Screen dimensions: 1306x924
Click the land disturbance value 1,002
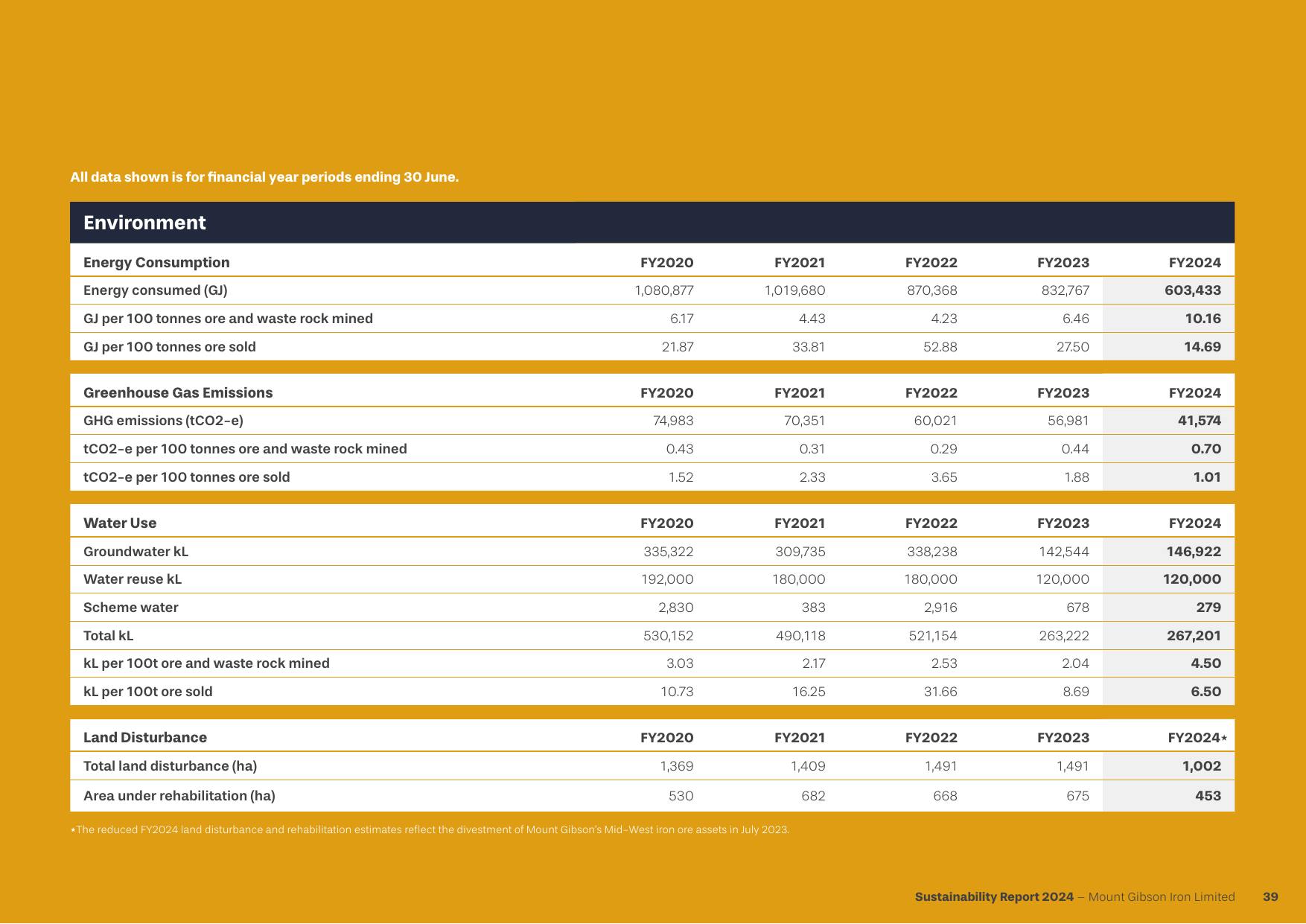[1202, 766]
